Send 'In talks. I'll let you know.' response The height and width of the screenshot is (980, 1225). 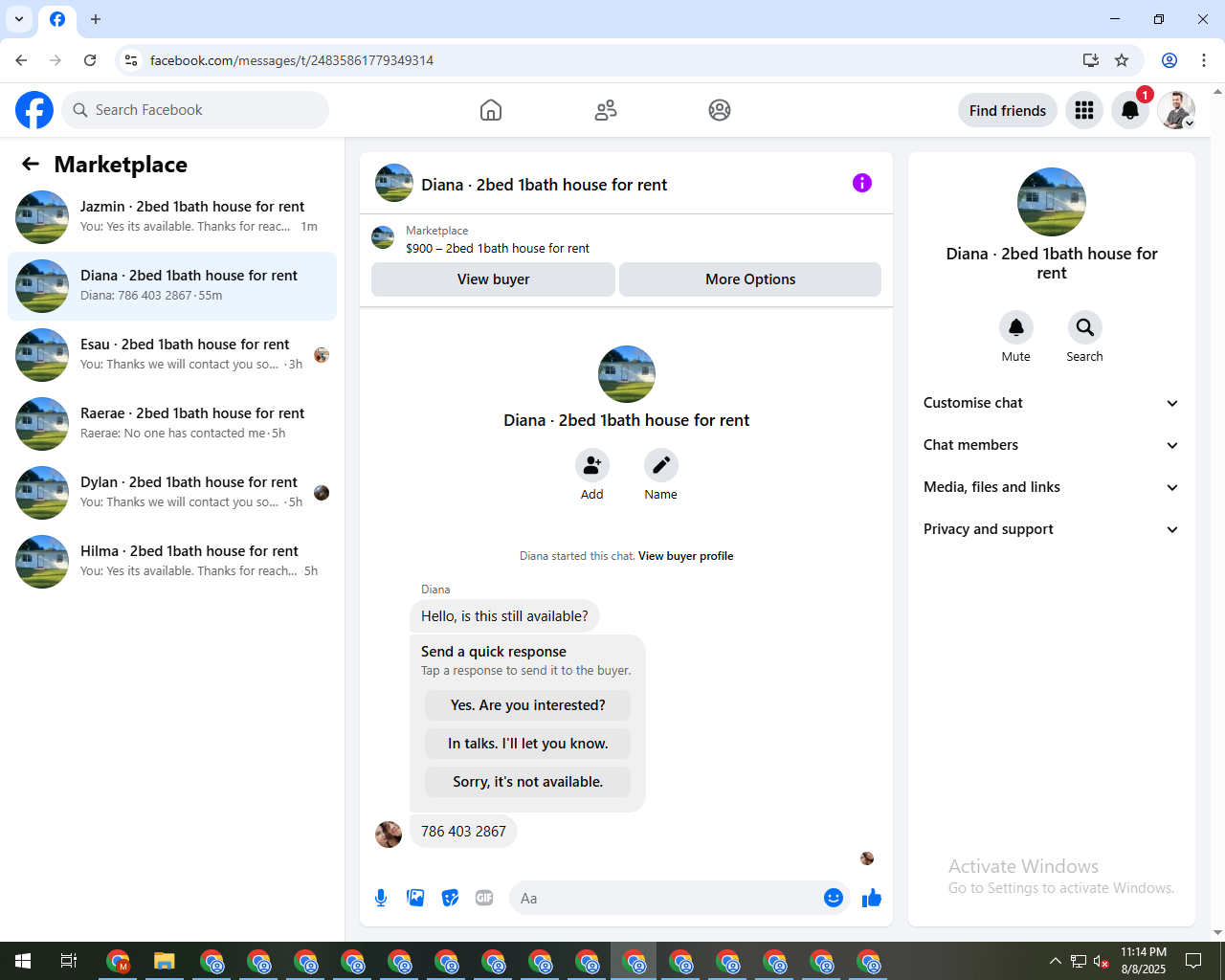[x=528, y=744]
